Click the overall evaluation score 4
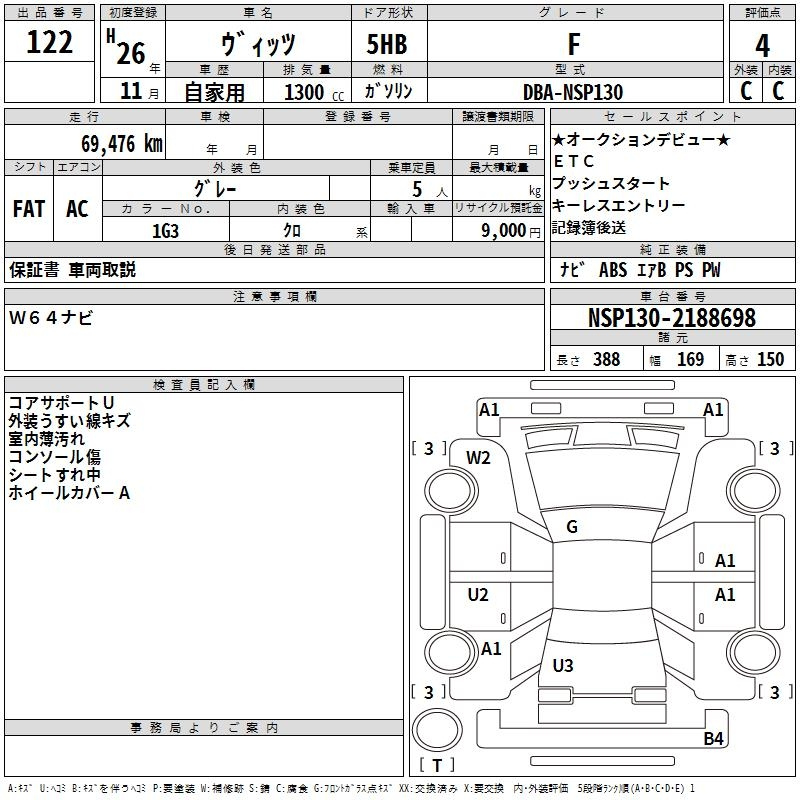The width and height of the screenshot is (800, 800). click(x=762, y=45)
